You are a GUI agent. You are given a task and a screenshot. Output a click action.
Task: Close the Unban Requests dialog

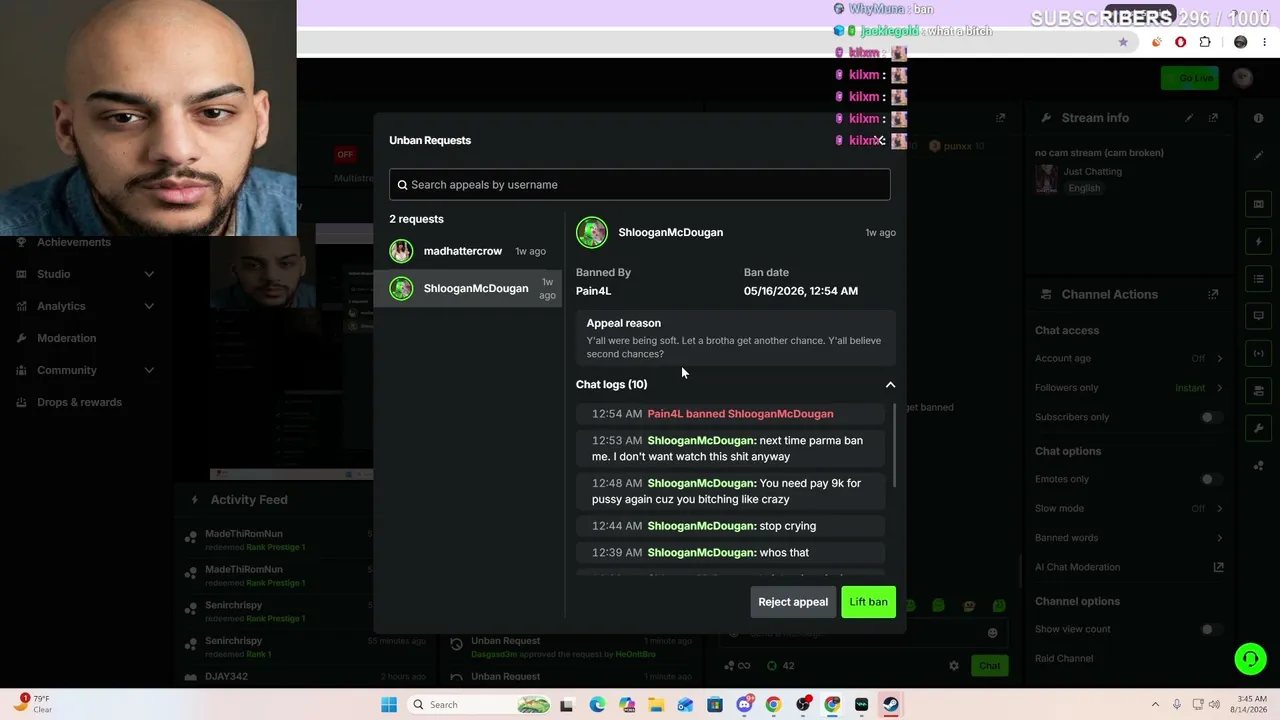pyautogui.click(x=881, y=140)
